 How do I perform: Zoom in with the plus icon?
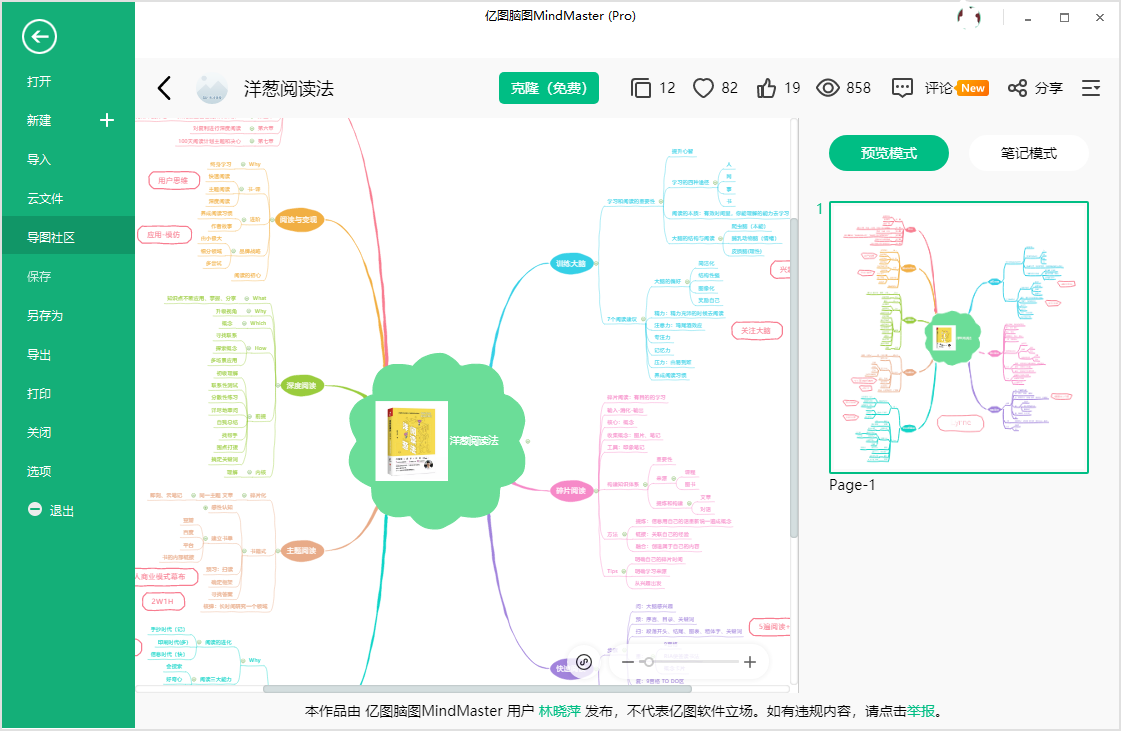click(750, 662)
